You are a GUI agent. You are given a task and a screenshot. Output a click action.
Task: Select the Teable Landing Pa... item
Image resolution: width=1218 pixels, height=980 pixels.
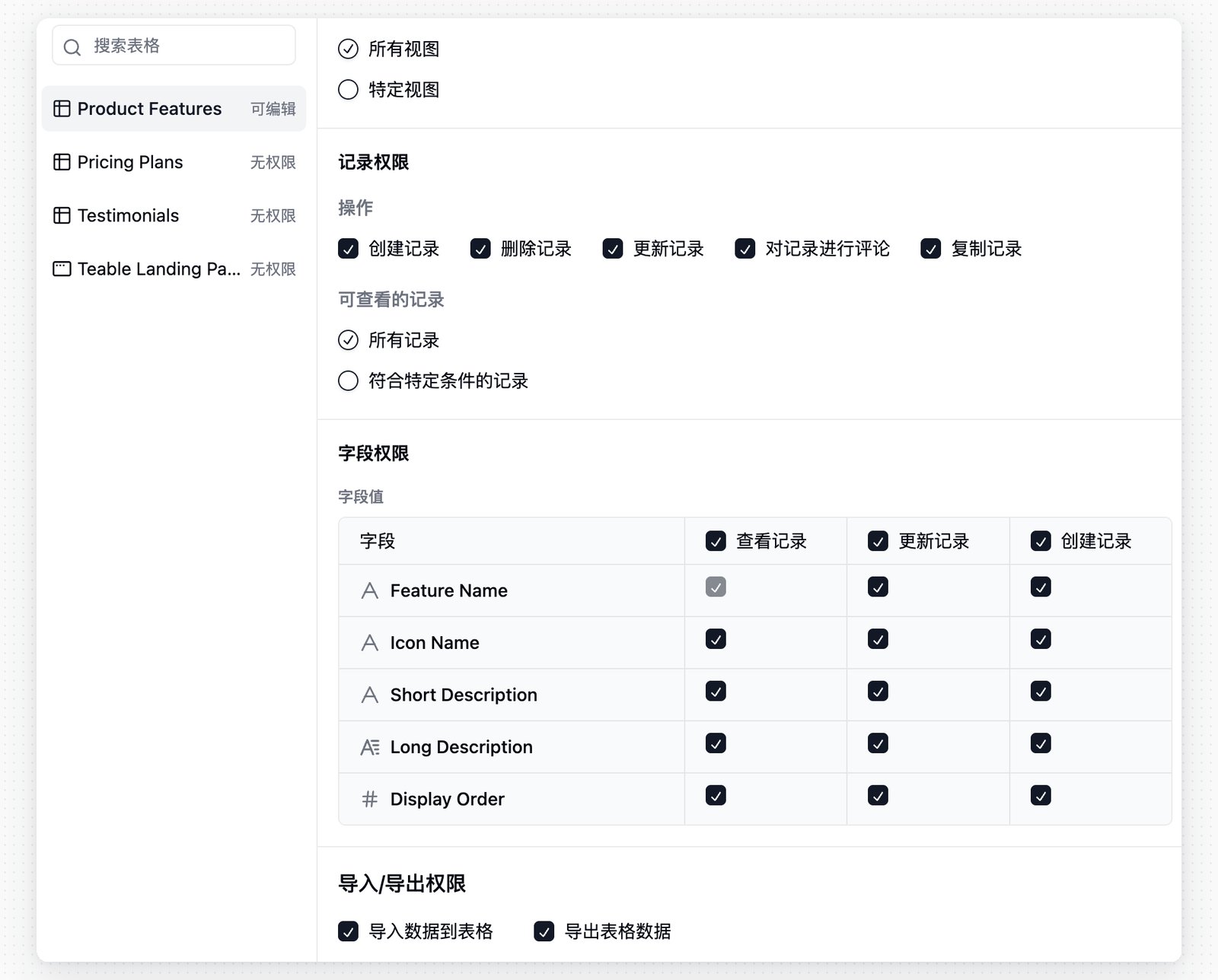174,269
